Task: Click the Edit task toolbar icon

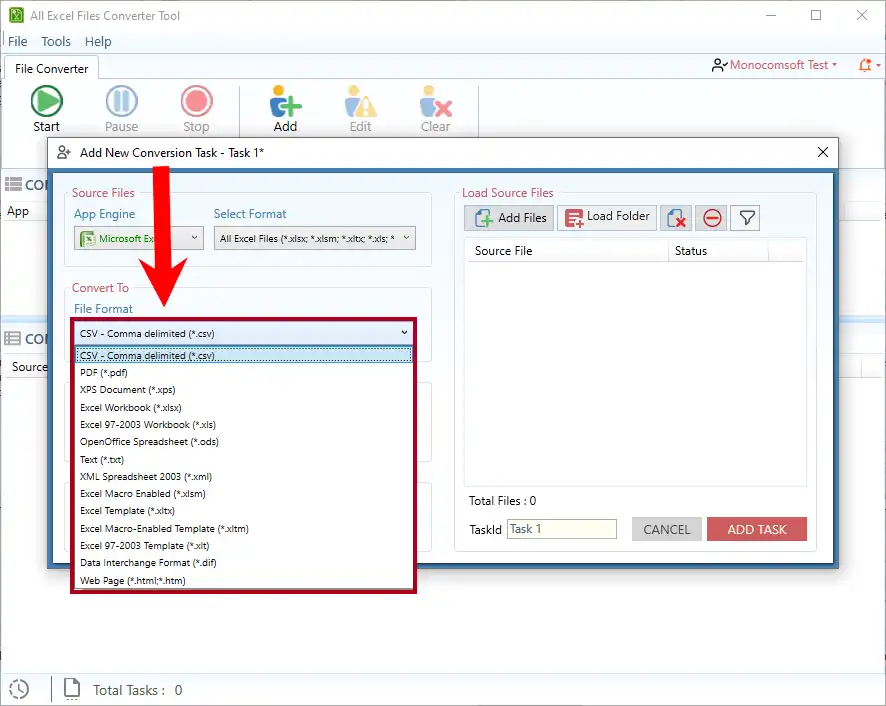Action: [361, 101]
